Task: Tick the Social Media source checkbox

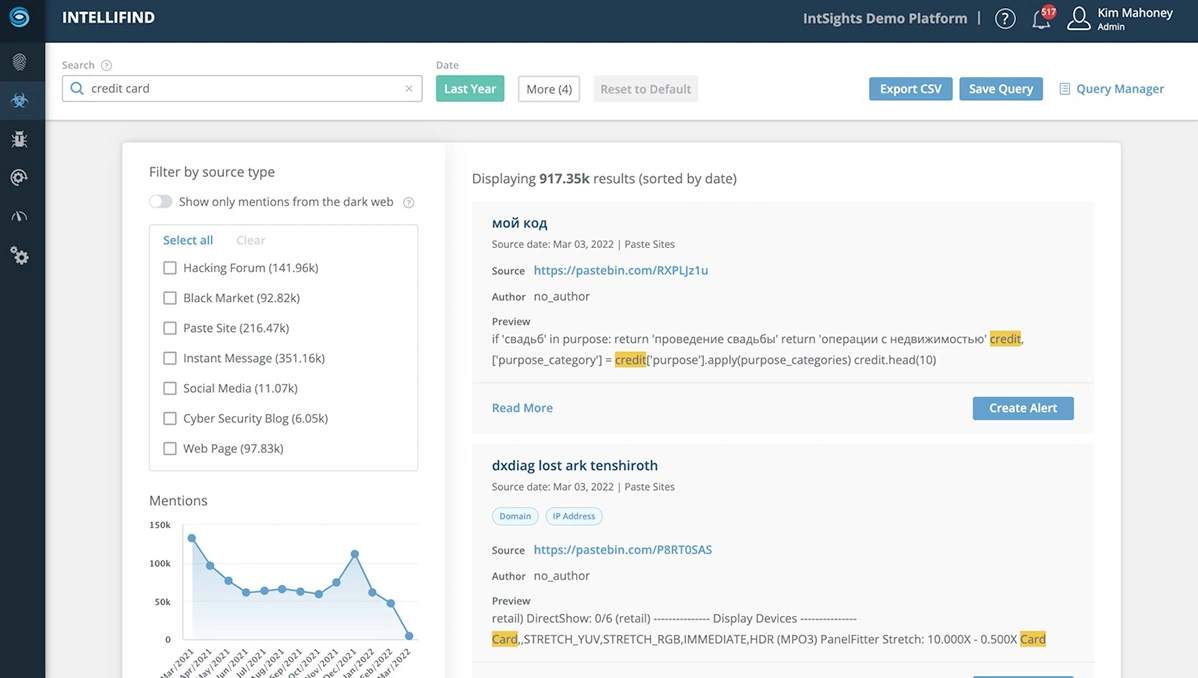Action: click(x=170, y=388)
